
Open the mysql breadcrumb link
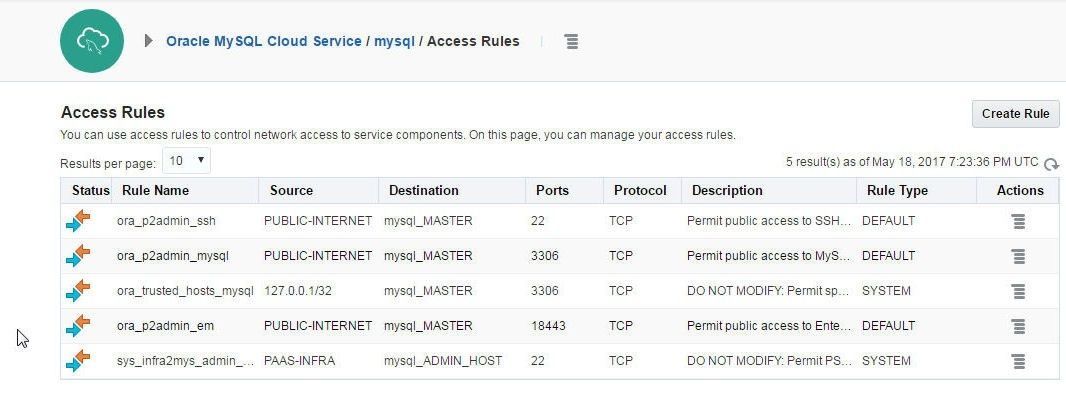tap(394, 41)
